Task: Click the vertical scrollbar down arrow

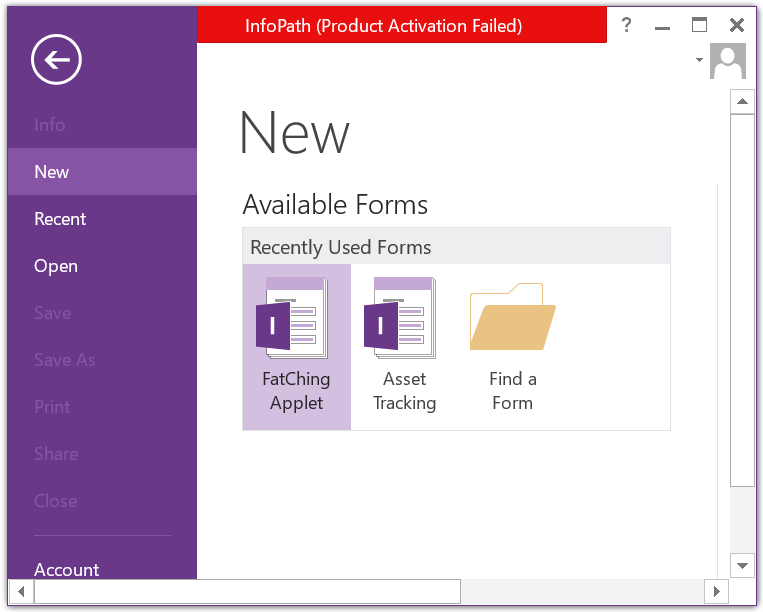Action: tap(743, 565)
